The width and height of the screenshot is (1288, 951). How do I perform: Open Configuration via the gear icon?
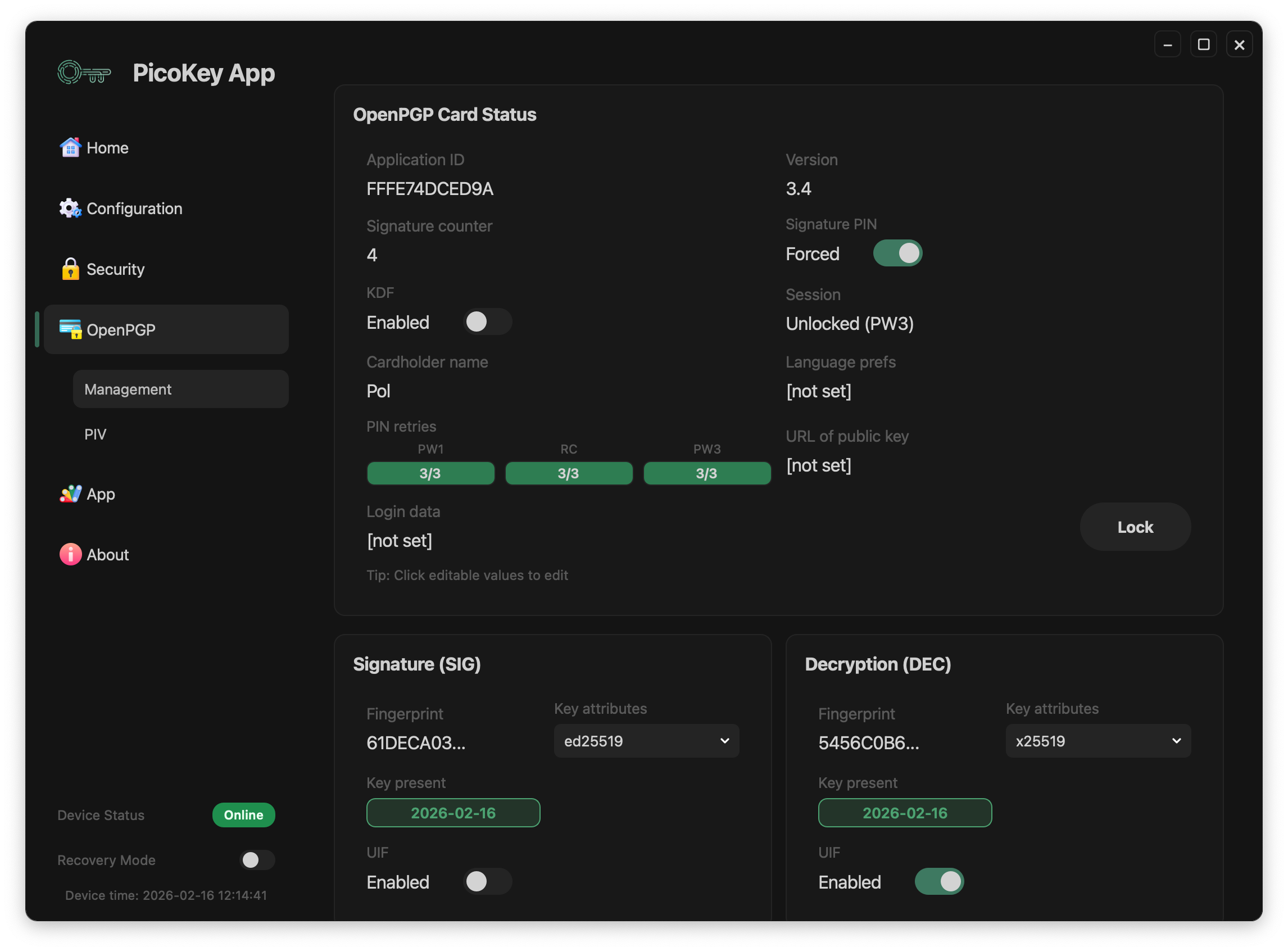(70, 209)
